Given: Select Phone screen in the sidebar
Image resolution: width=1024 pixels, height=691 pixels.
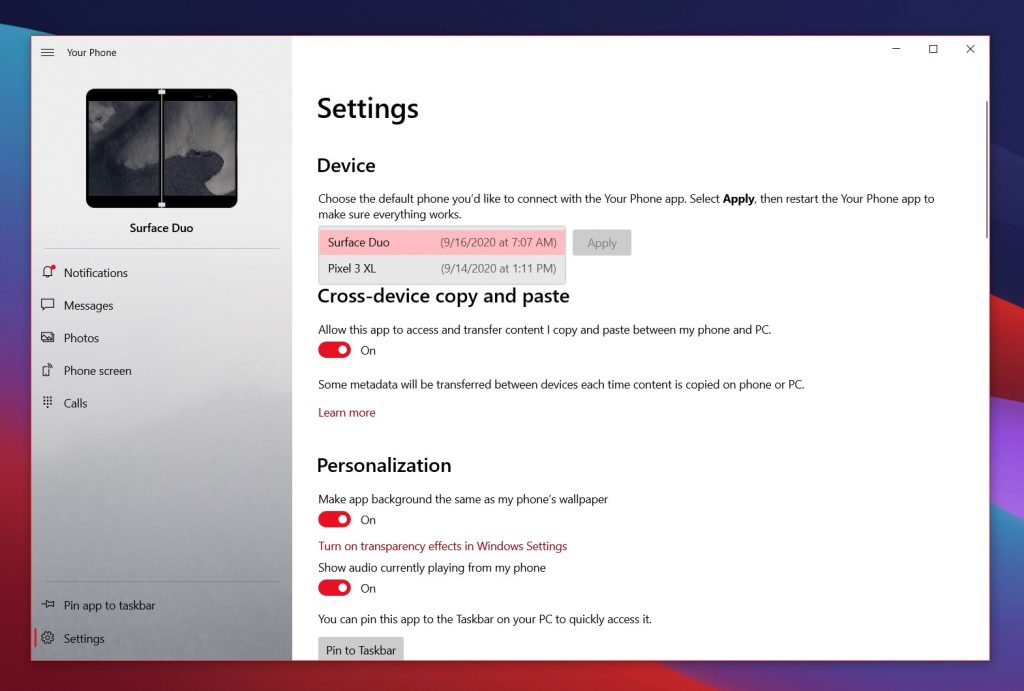Looking at the screenshot, I should [161, 370].
